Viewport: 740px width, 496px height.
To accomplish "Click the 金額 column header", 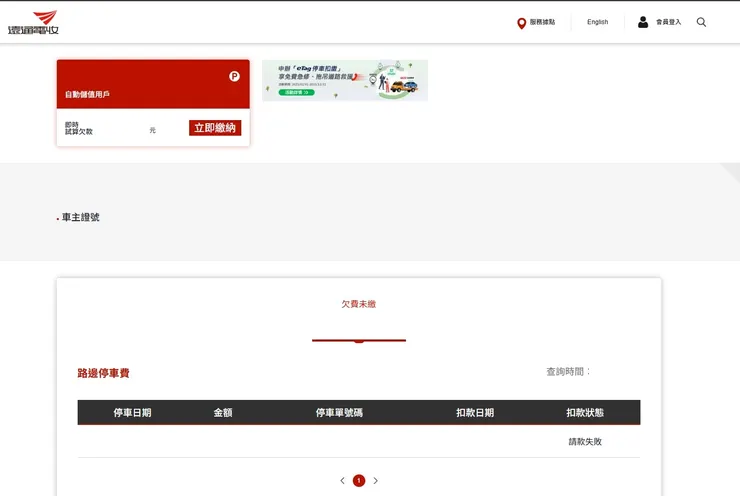I will [223, 413].
